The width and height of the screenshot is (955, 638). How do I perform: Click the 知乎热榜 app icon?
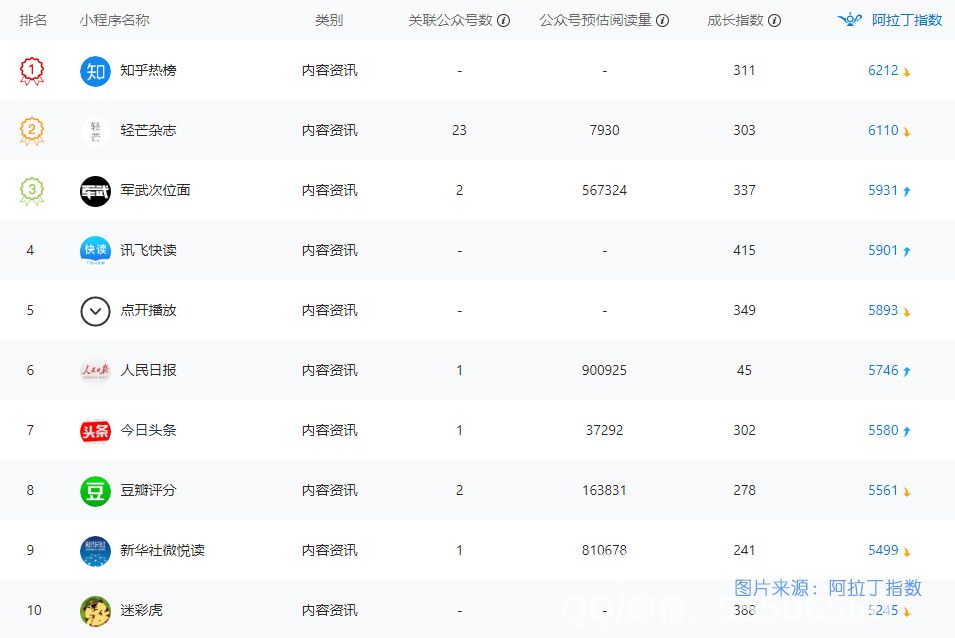click(95, 71)
